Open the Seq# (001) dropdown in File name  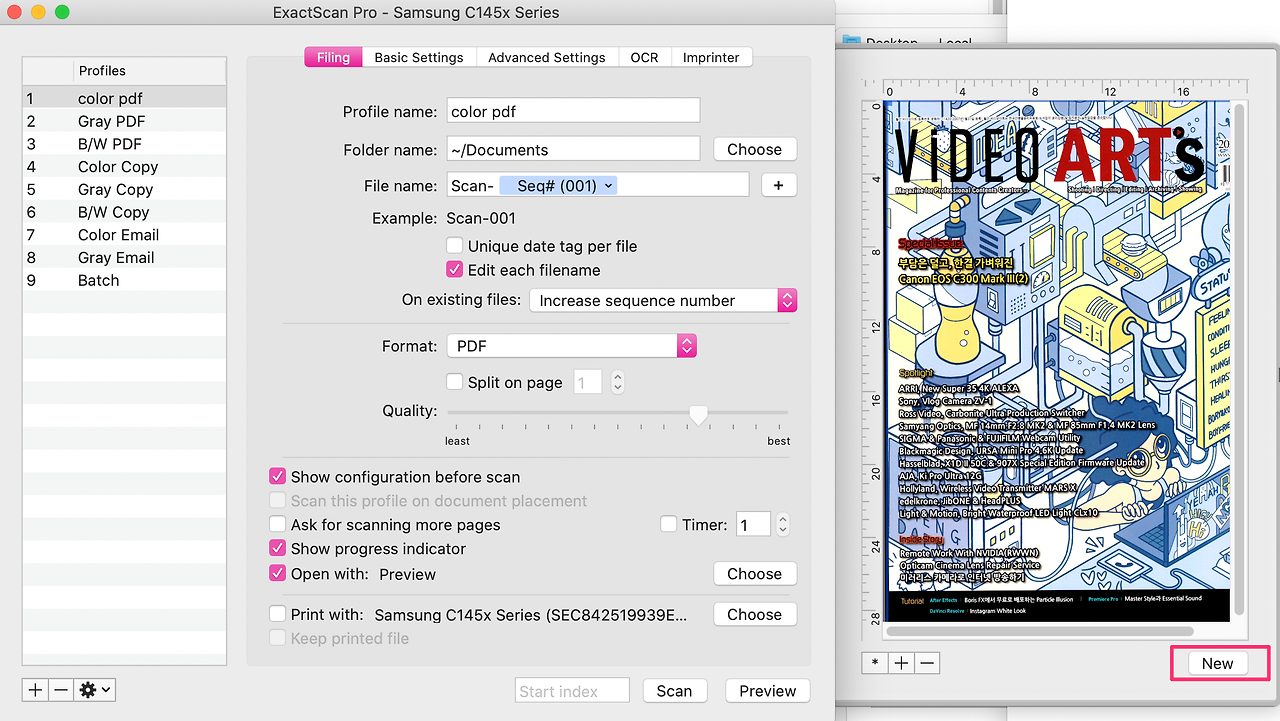pos(558,184)
